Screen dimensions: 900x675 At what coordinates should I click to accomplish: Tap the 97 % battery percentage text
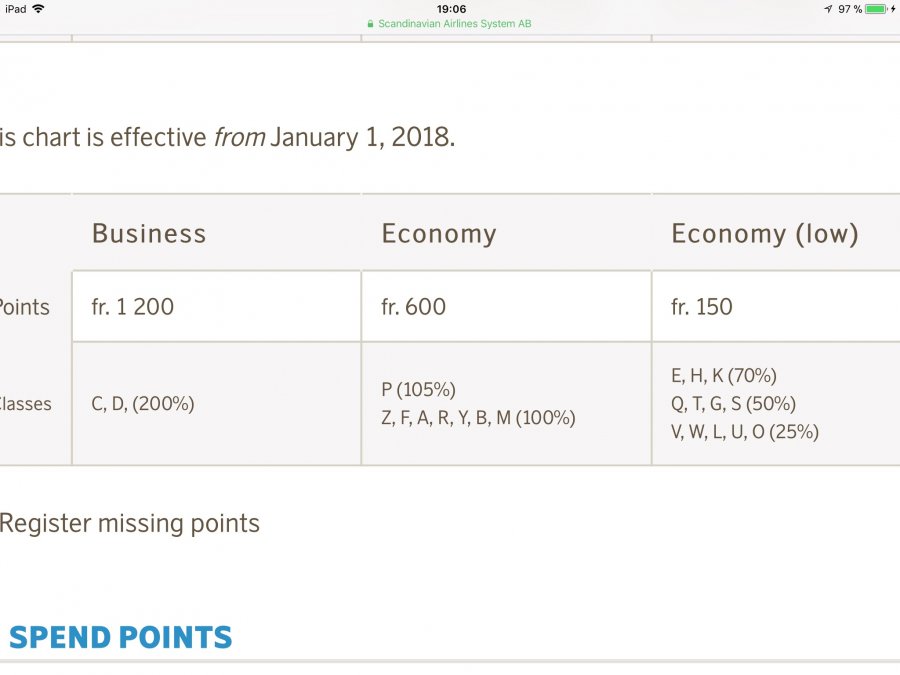[850, 9]
